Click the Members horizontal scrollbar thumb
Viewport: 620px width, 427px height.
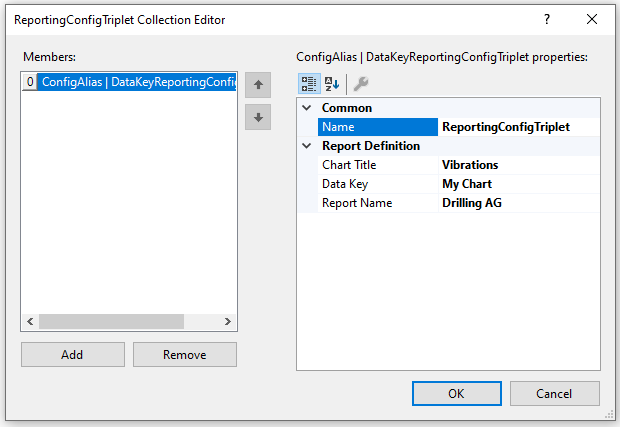click(112, 321)
